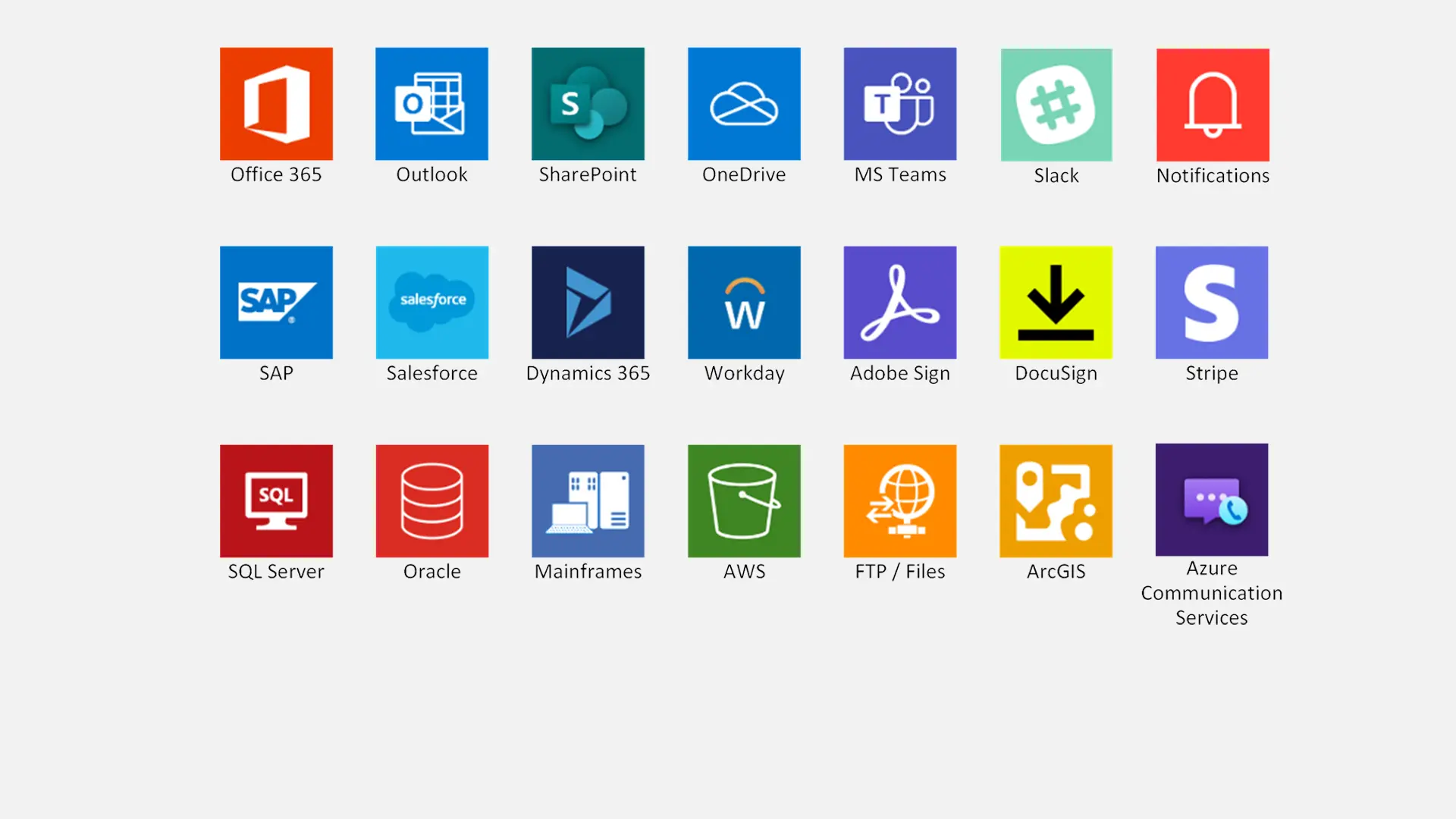Image resolution: width=1456 pixels, height=819 pixels.
Task: Click the "Workday" label text
Action: click(x=744, y=373)
